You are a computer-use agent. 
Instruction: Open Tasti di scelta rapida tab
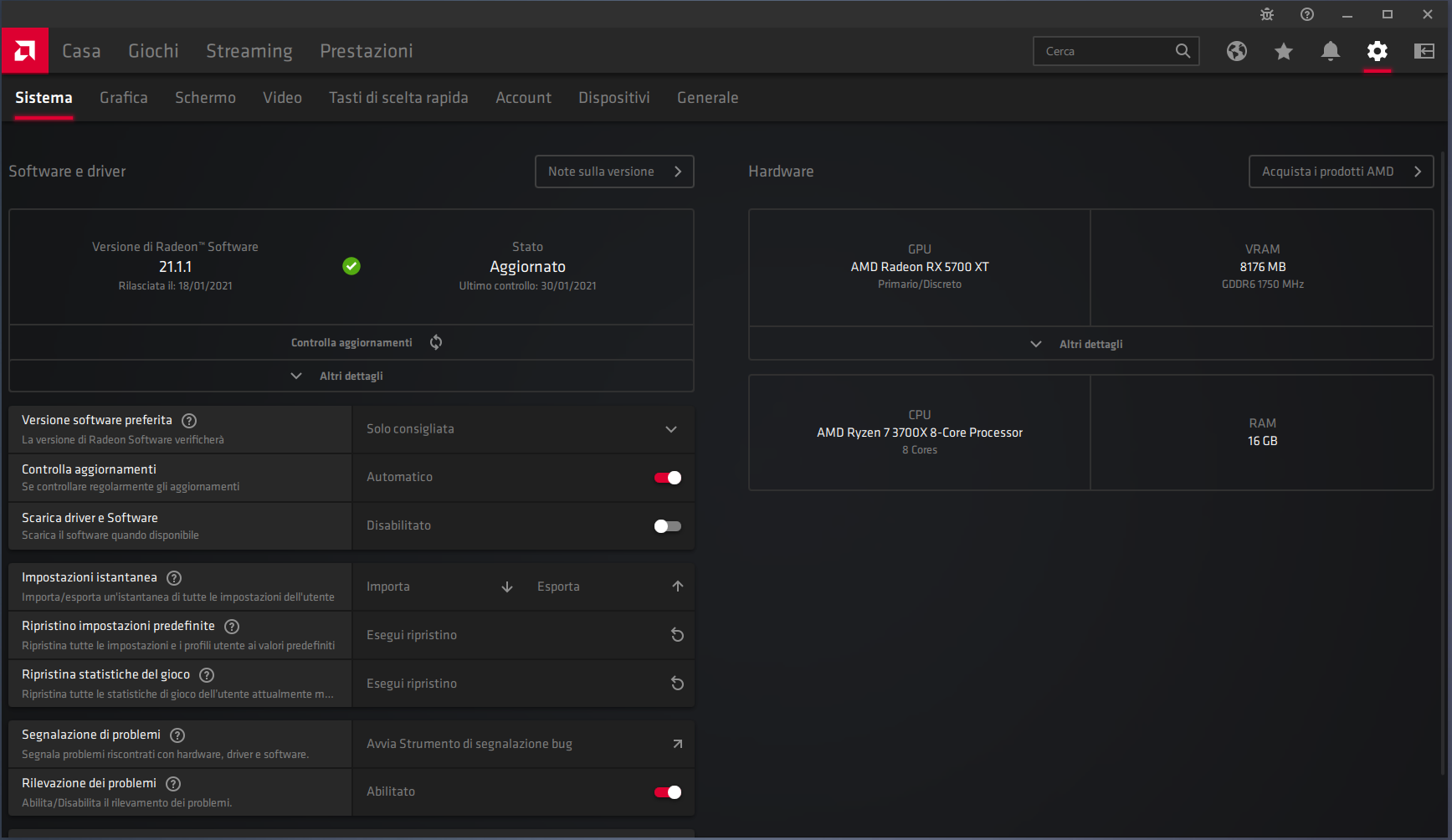(x=398, y=98)
